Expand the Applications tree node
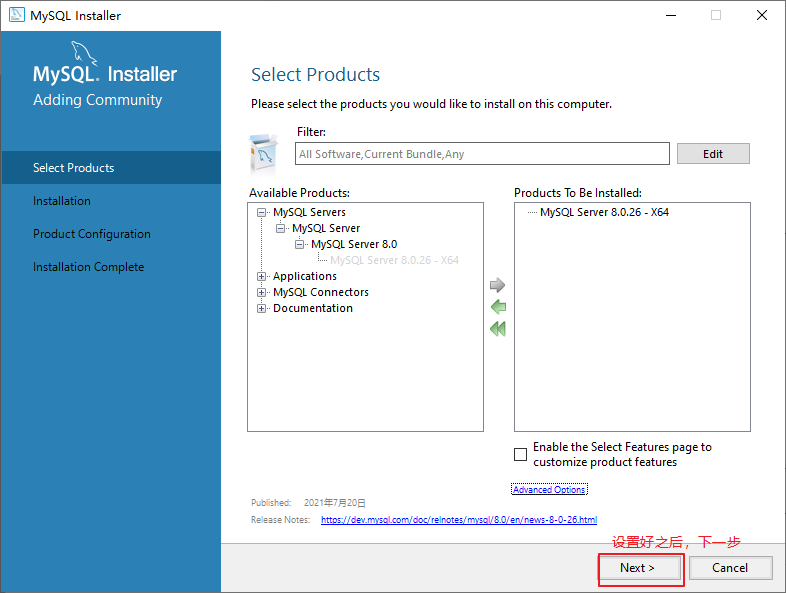The height and width of the screenshot is (593, 786). pos(261,276)
